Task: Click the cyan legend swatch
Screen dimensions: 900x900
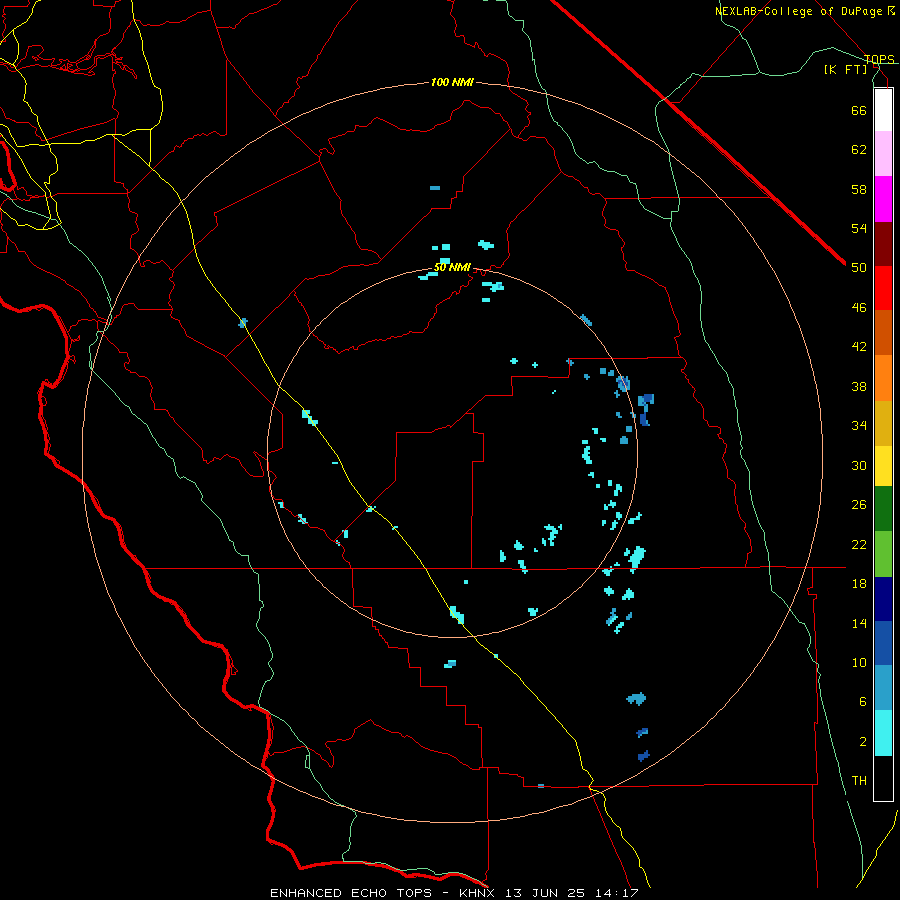Action: (x=883, y=733)
